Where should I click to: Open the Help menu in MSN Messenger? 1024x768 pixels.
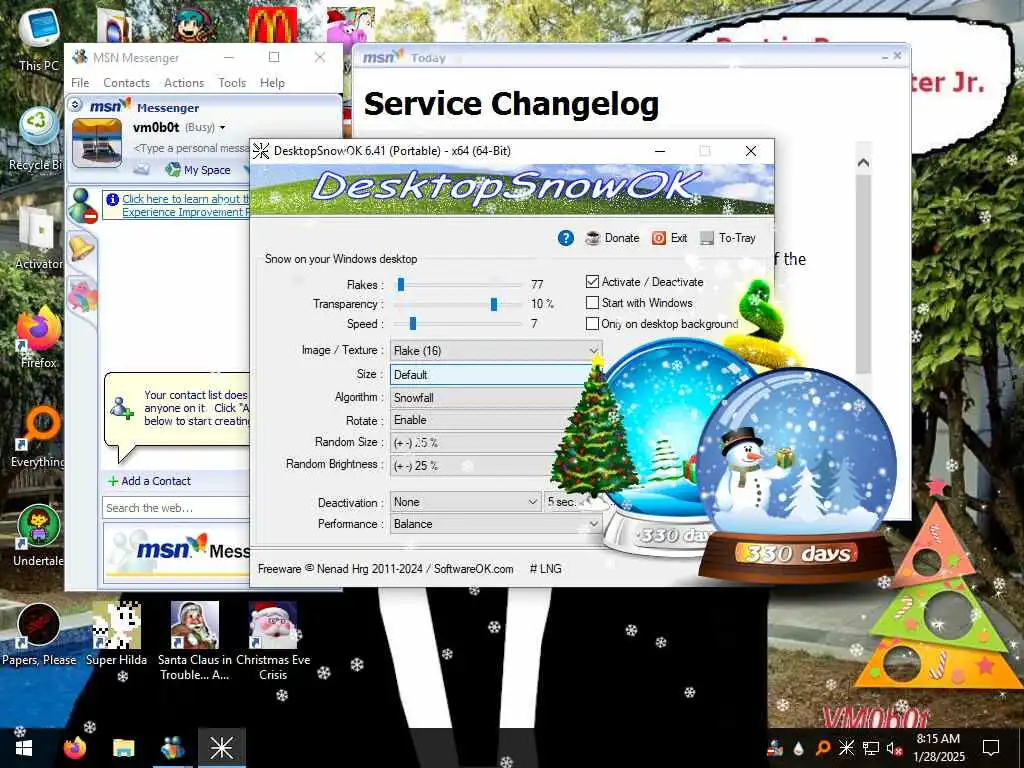point(272,83)
